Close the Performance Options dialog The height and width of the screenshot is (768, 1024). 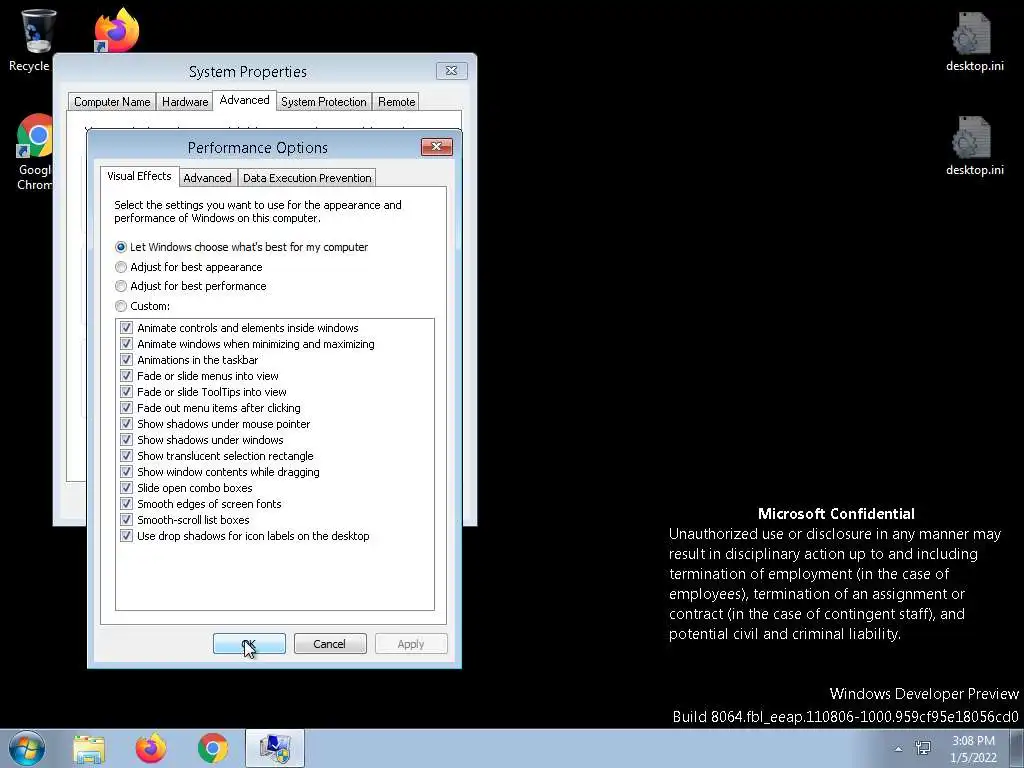[x=437, y=147]
